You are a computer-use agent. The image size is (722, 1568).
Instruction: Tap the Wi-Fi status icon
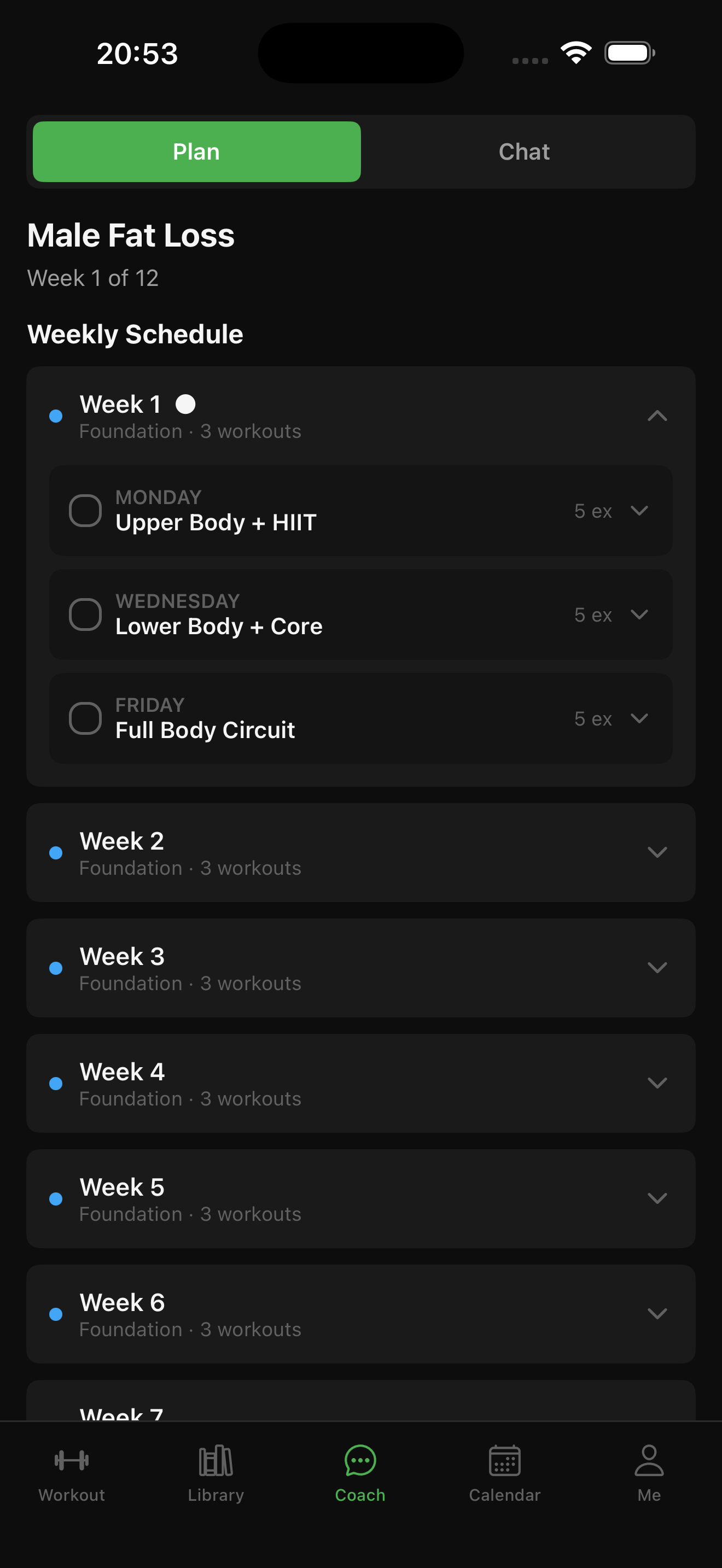tap(576, 53)
